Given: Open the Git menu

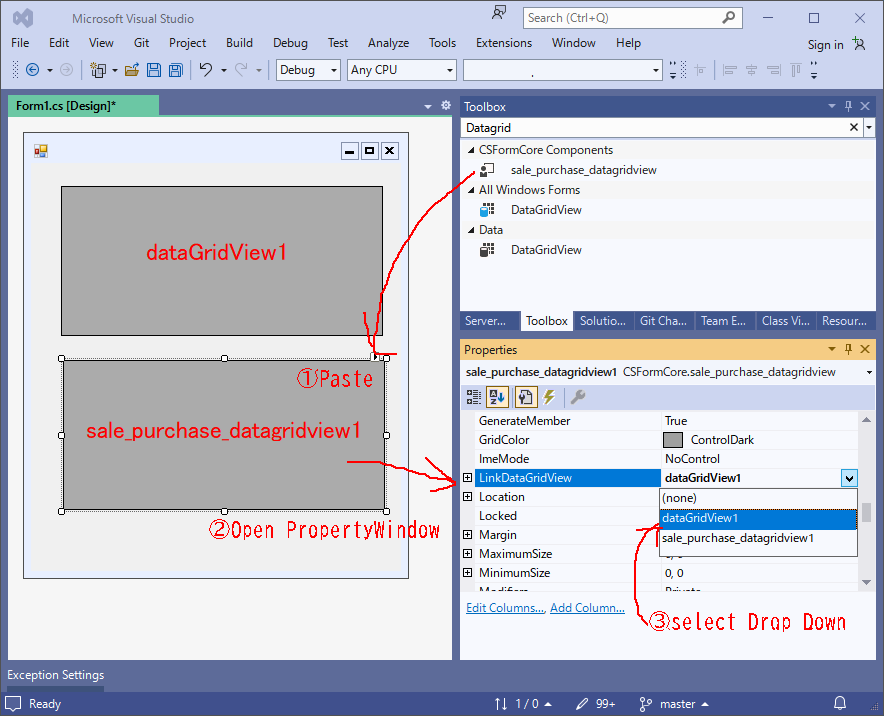Looking at the screenshot, I should pyautogui.click(x=141, y=43).
